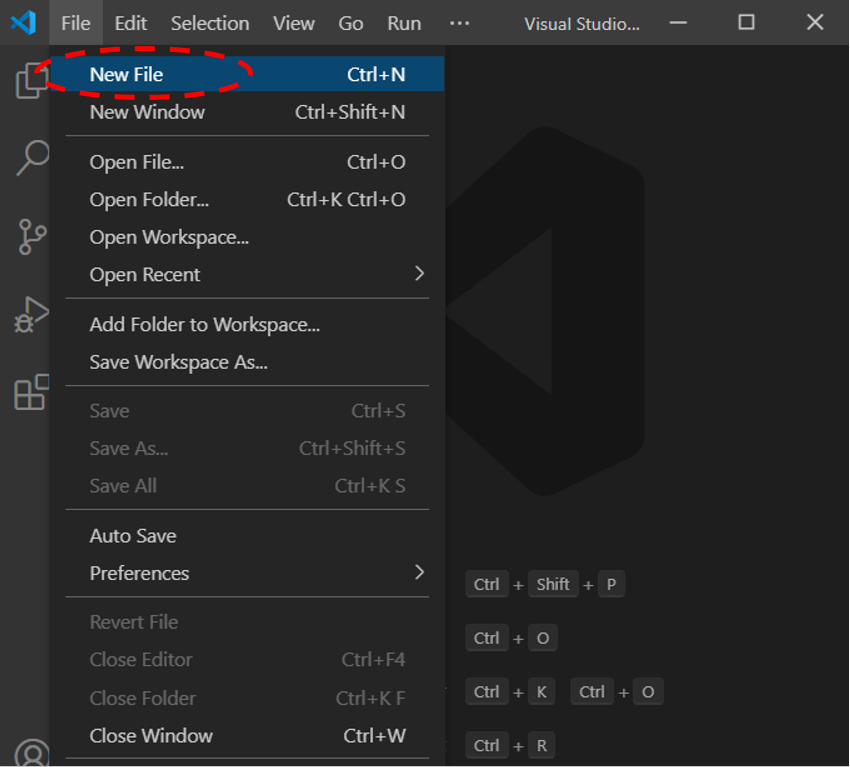Open the Search view icon
850x767 pixels.
tap(32, 158)
